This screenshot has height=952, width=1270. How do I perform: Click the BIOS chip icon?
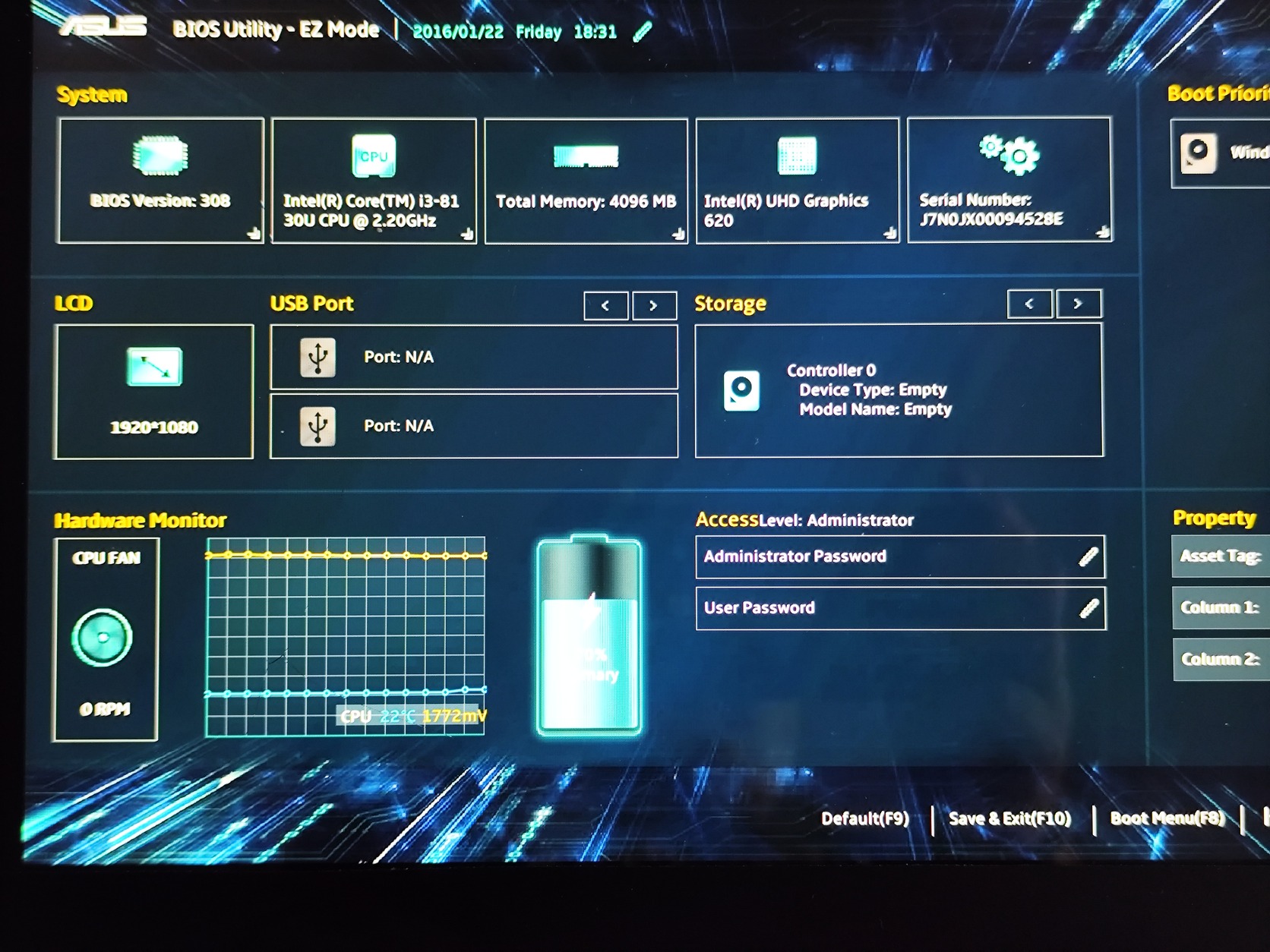coord(160,156)
